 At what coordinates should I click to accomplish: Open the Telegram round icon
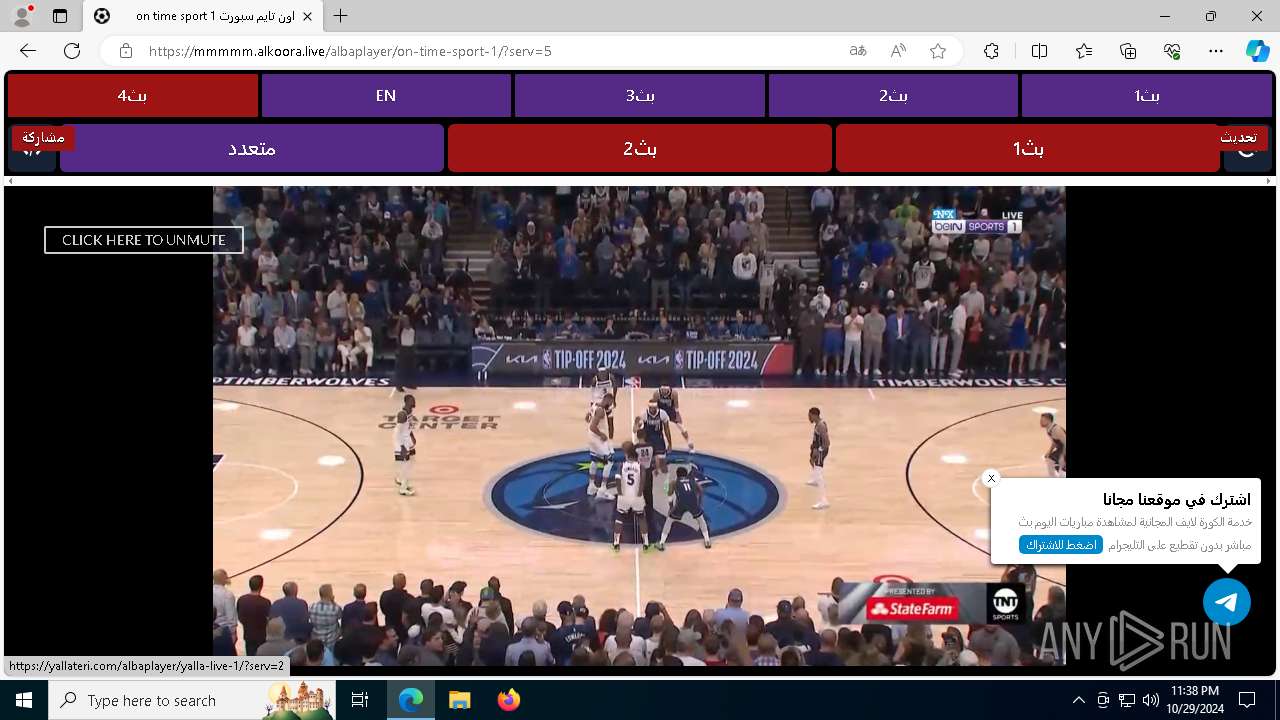click(x=1227, y=602)
